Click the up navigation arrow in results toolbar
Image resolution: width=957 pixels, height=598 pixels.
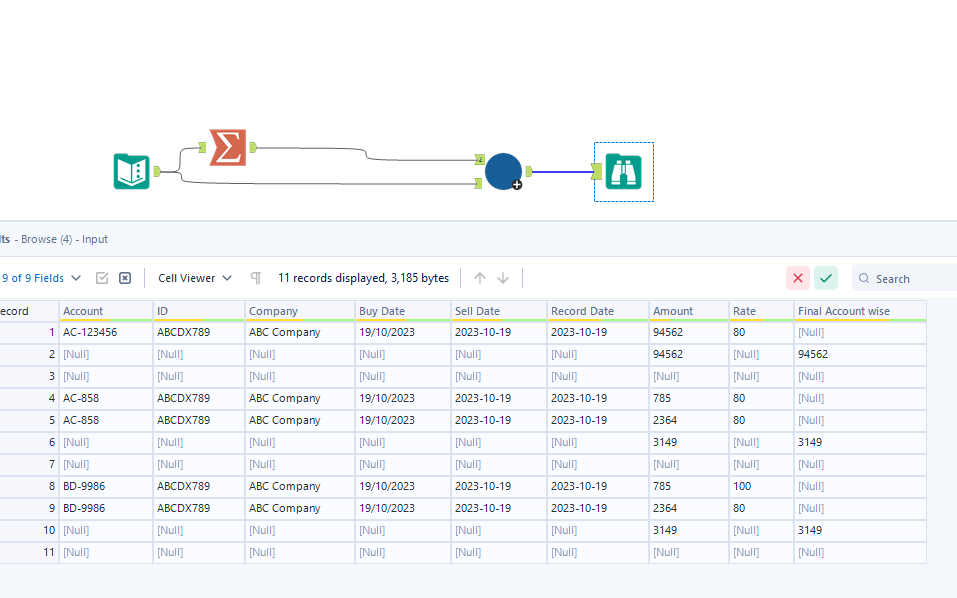[480, 277]
